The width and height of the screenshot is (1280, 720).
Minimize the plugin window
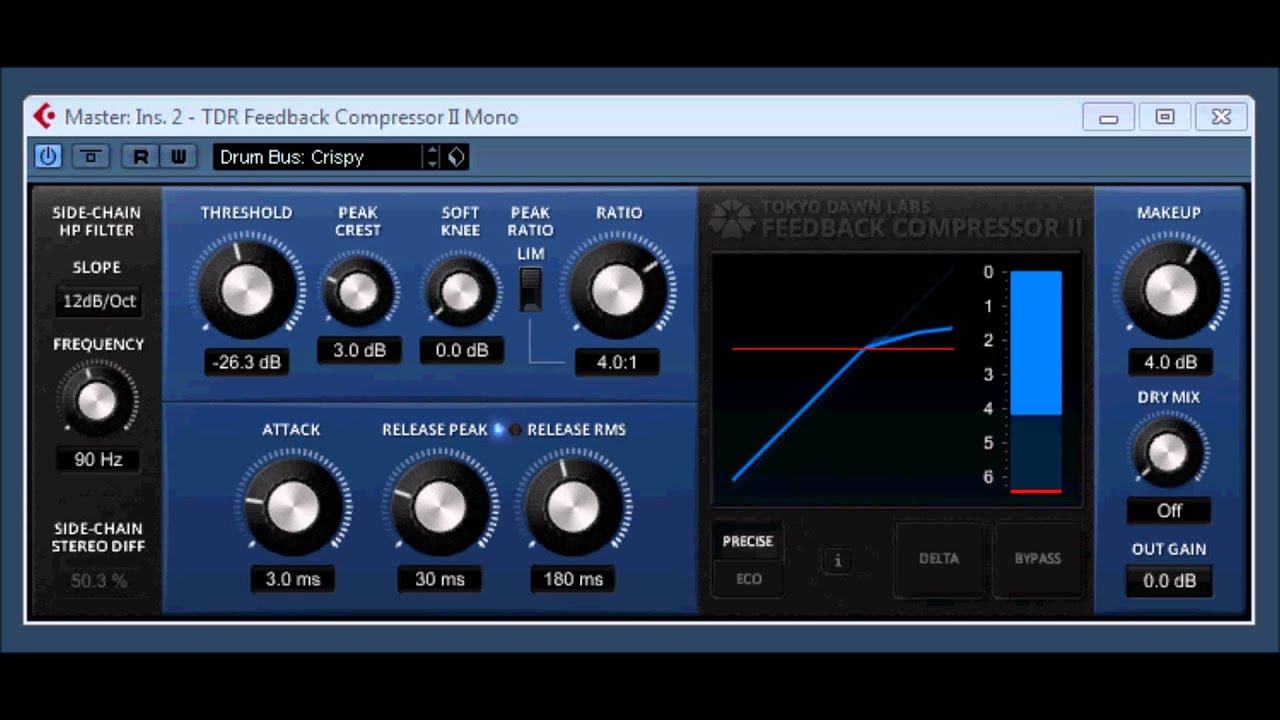tap(1108, 117)
